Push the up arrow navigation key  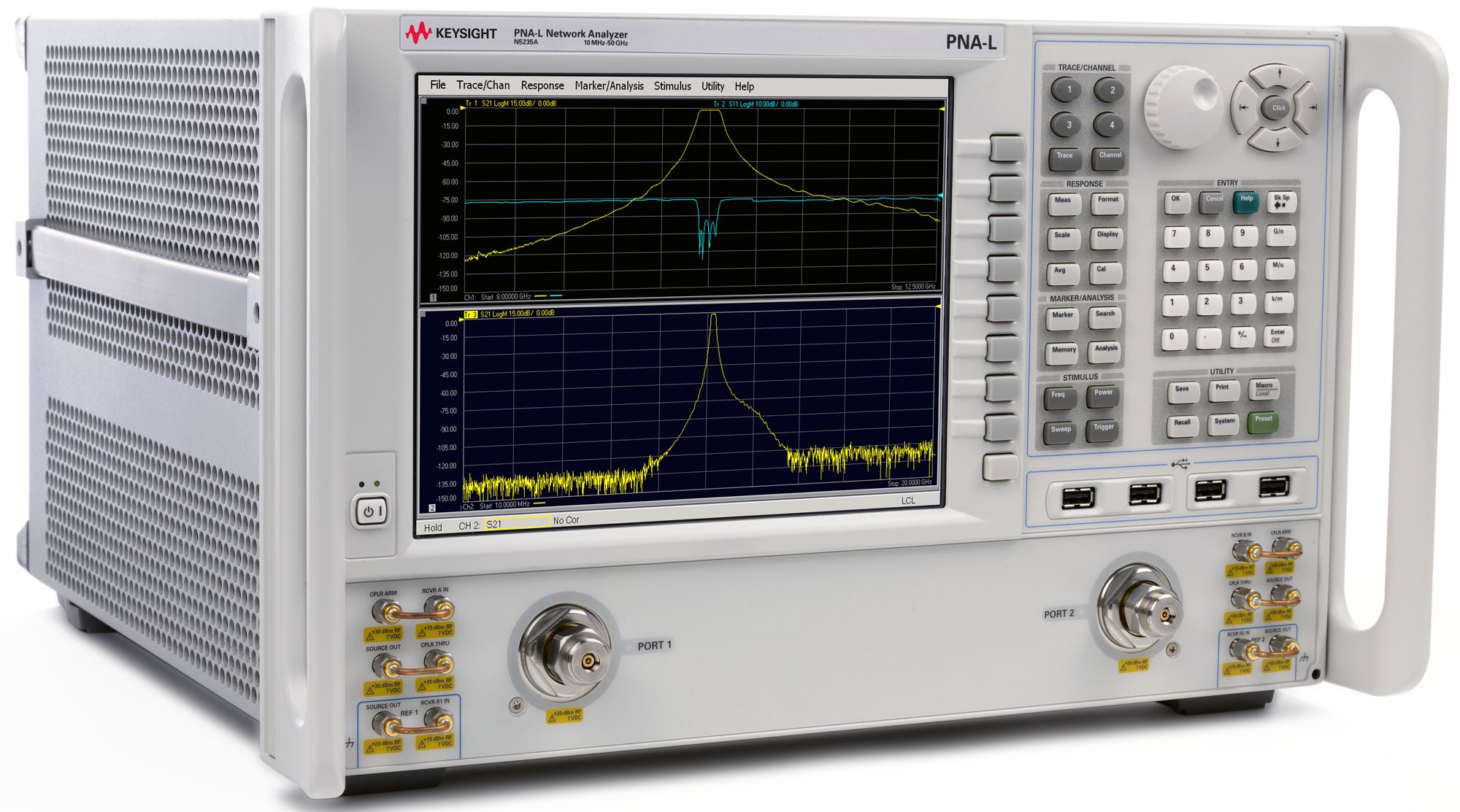pos(1279,74)
